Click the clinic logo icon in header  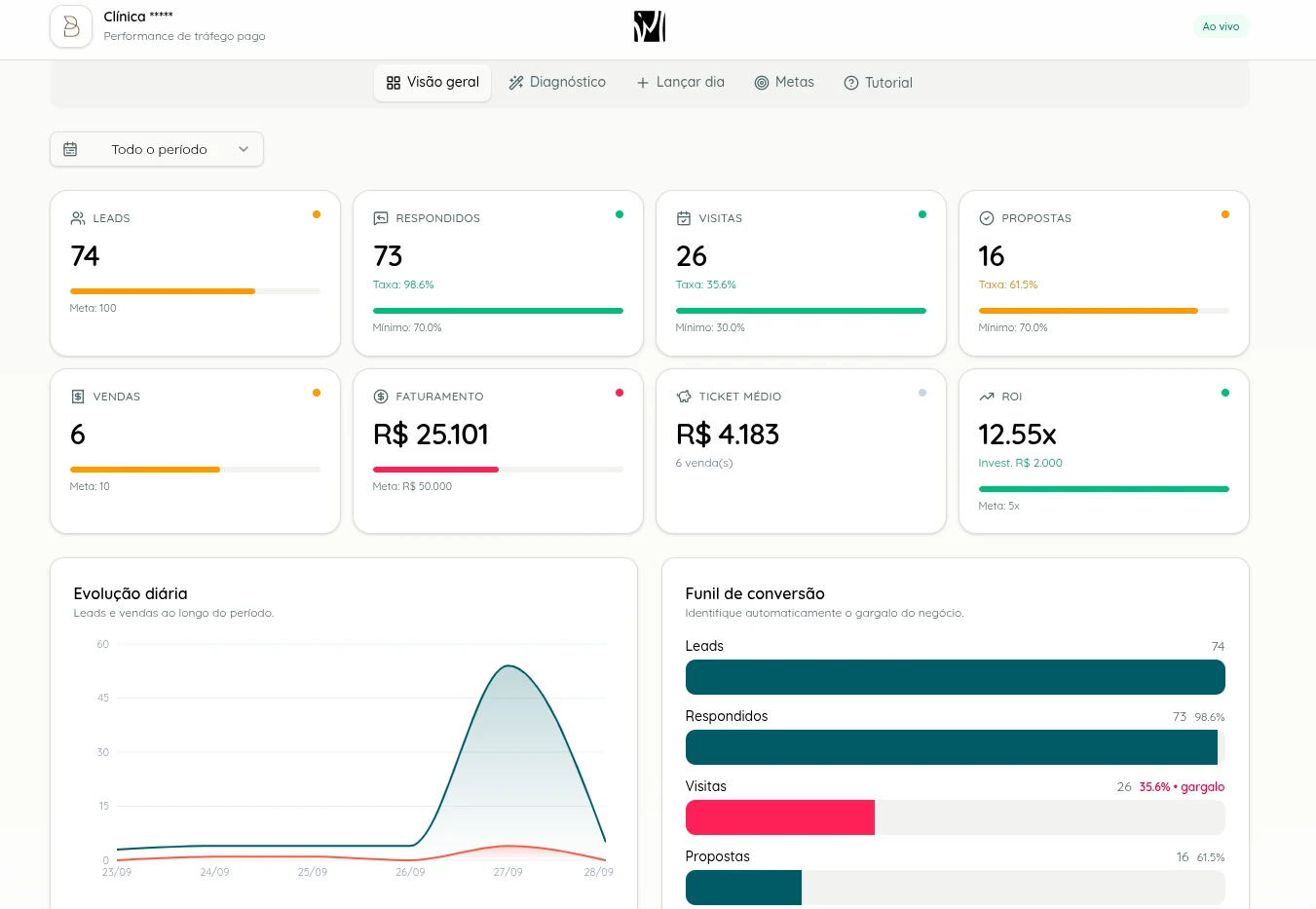pyautogui.click(x=71, y=26)
